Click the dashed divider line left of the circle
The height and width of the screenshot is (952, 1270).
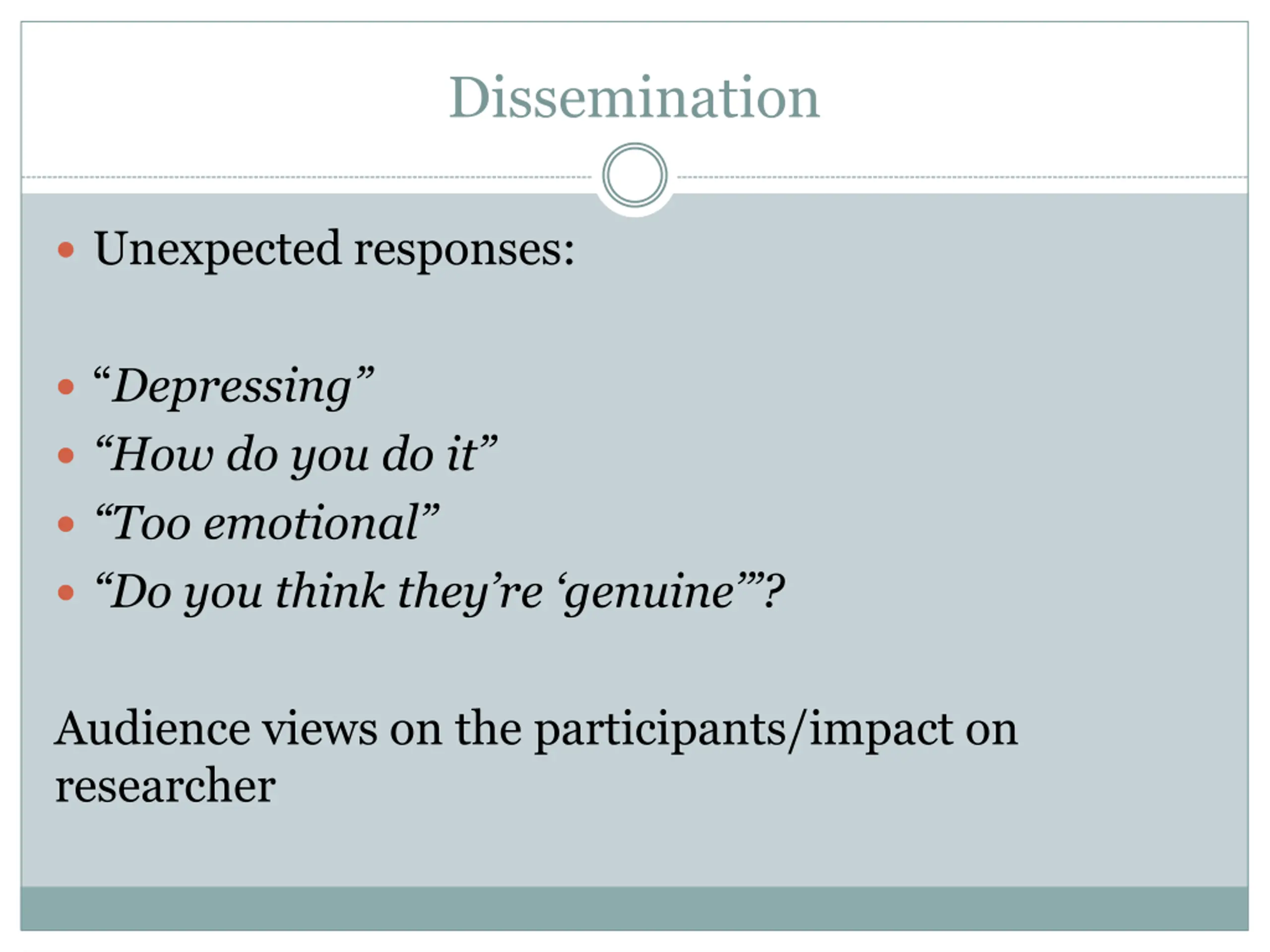307,178
